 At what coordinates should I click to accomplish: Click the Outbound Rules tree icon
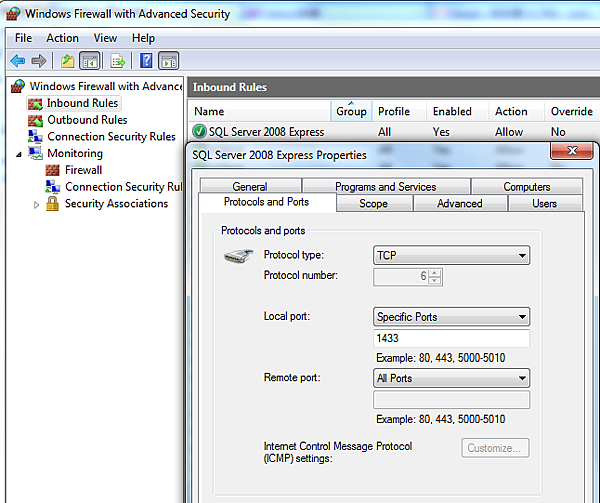pos(35,120)
